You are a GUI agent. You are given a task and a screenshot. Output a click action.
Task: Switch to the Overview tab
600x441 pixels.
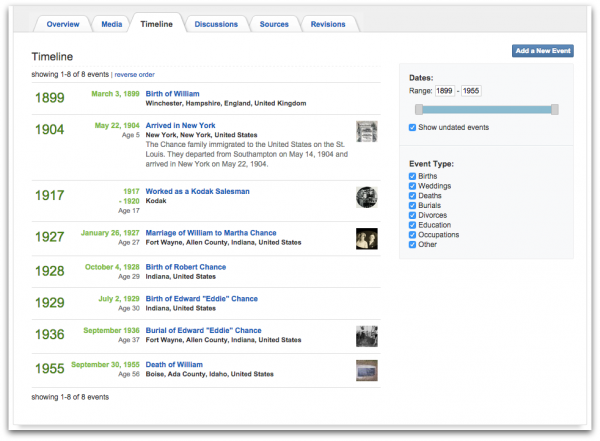[x=63, y=24]
